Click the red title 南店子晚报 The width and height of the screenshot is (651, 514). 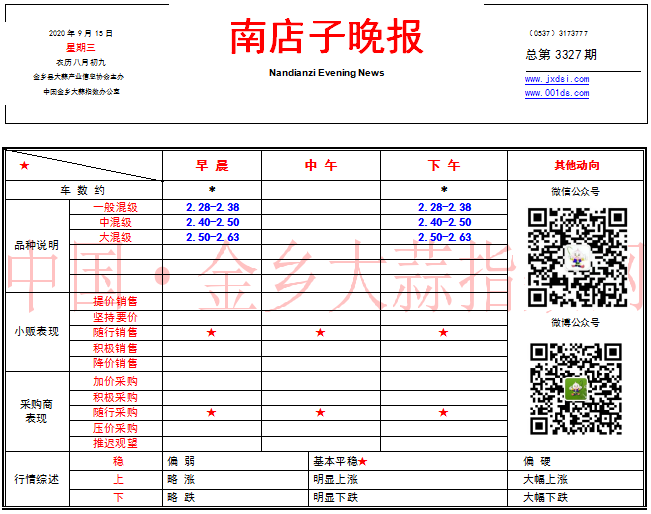click(x=326, y=37)
